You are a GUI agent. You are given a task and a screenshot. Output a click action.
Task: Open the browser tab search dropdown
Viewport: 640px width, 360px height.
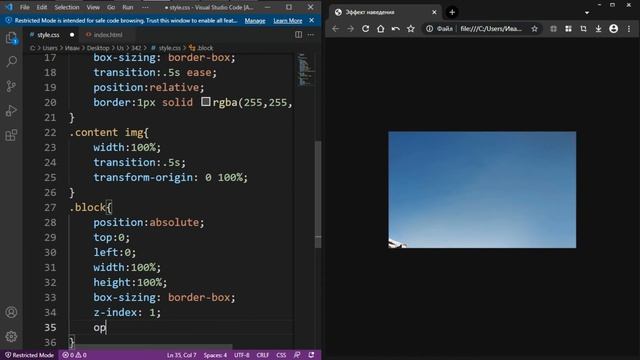tap(587, 13)
